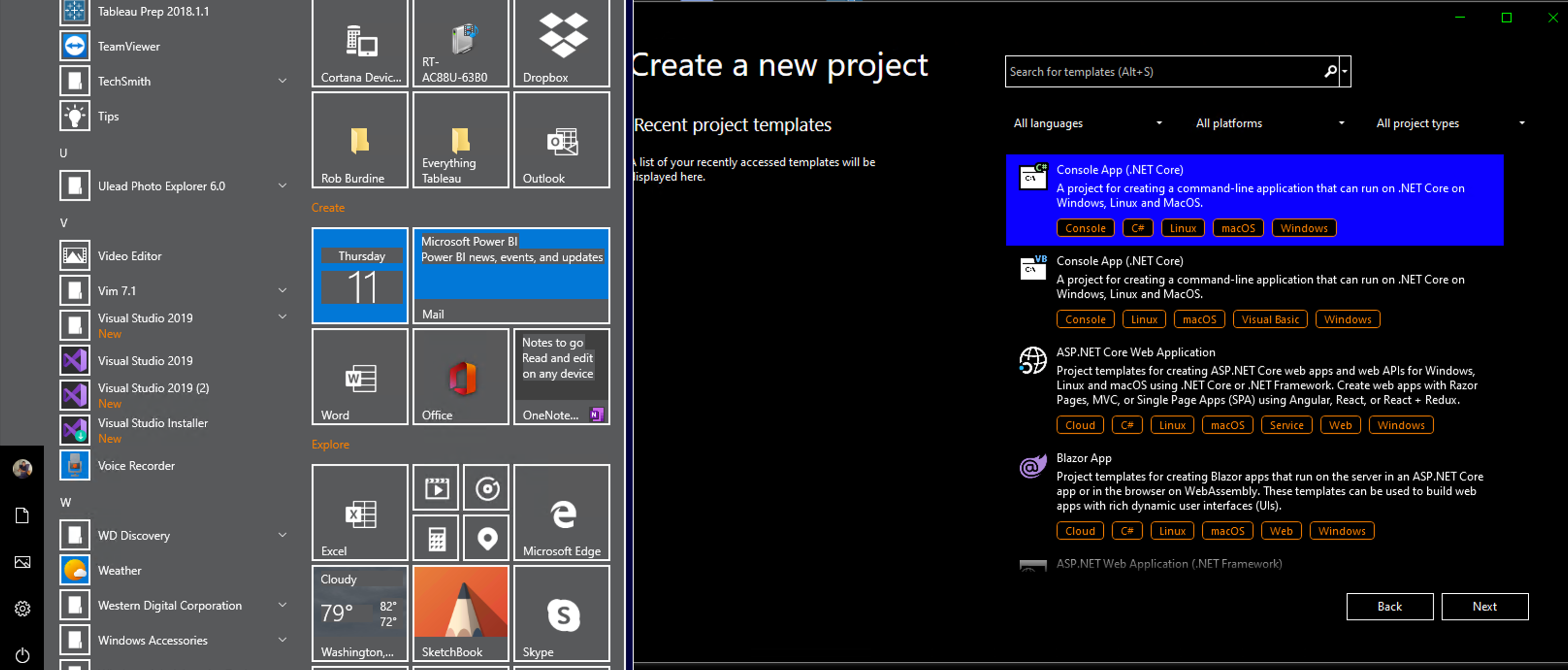Open the Skype tile
The width and height of the screenshot is (1568, 670).
point(561,613)
